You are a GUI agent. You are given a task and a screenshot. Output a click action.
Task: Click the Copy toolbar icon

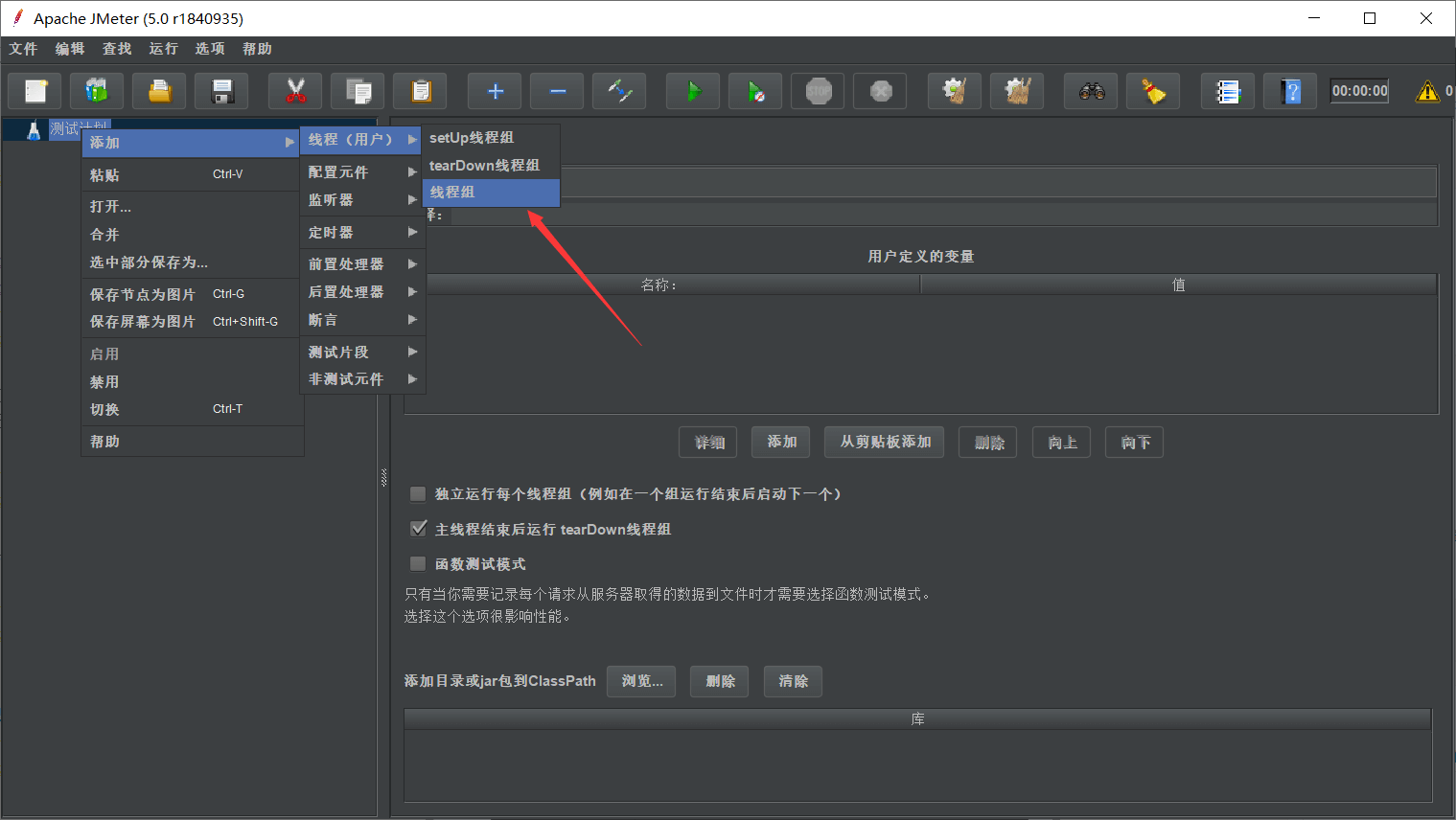358,91
